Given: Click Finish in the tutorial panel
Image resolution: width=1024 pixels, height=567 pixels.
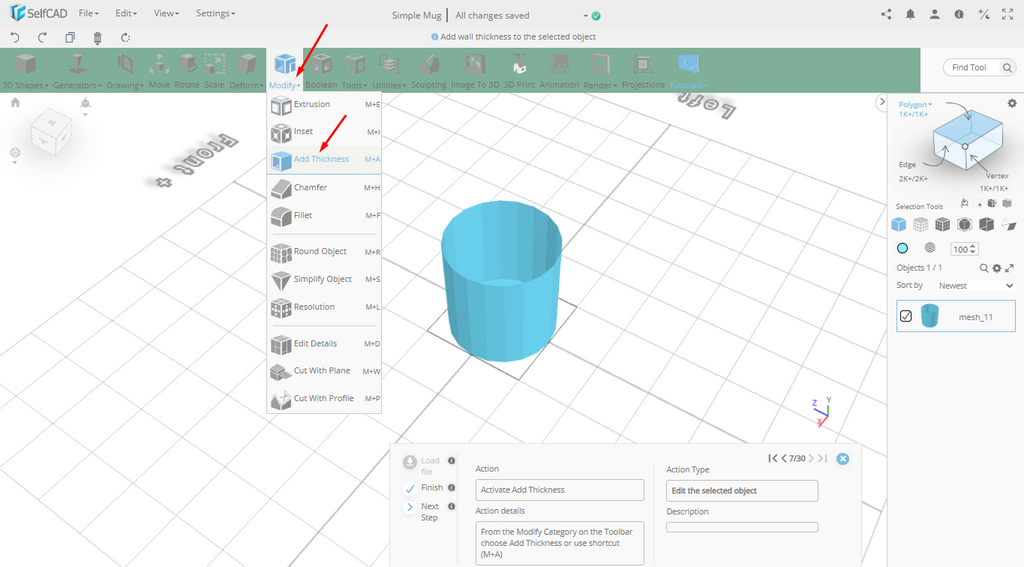Looking at the screenshot, I should pos(423,488).
